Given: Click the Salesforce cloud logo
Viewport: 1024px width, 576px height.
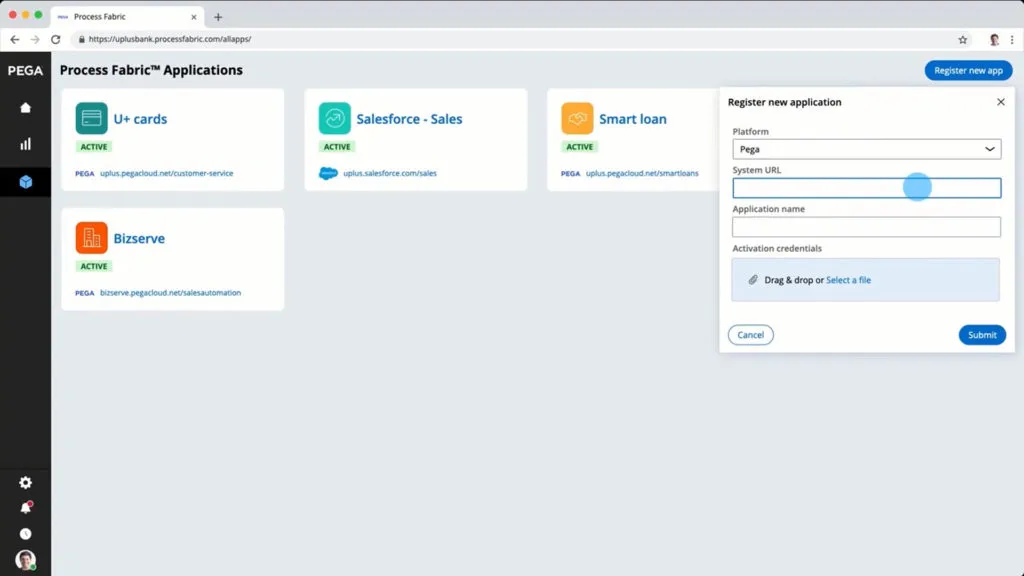Looking at the screenshot, I should pyautogui.click(x=328, y=173).
